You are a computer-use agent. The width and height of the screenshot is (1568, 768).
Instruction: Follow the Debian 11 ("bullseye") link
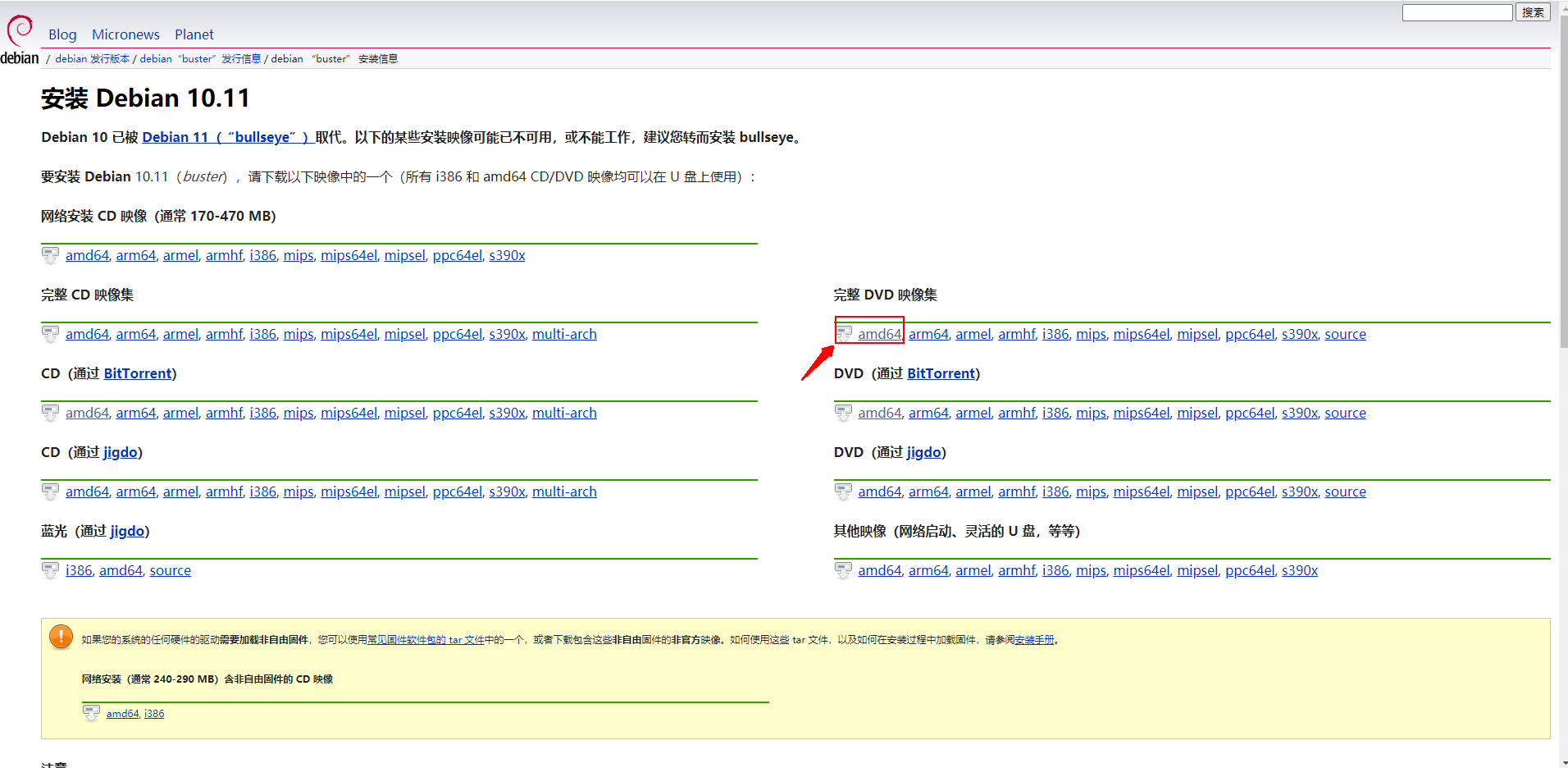pyautogui.click(x=227, y=137)
